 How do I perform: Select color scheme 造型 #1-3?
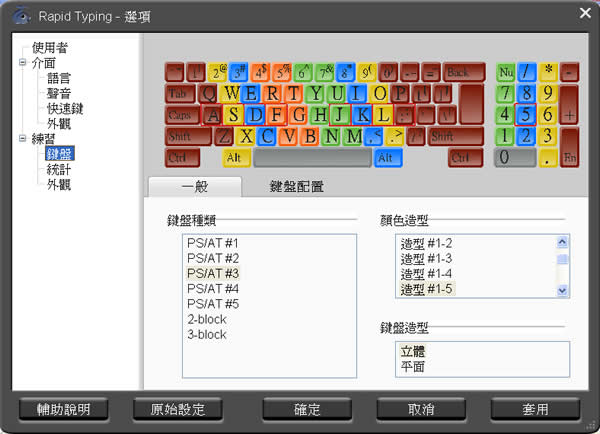[426, 259]
